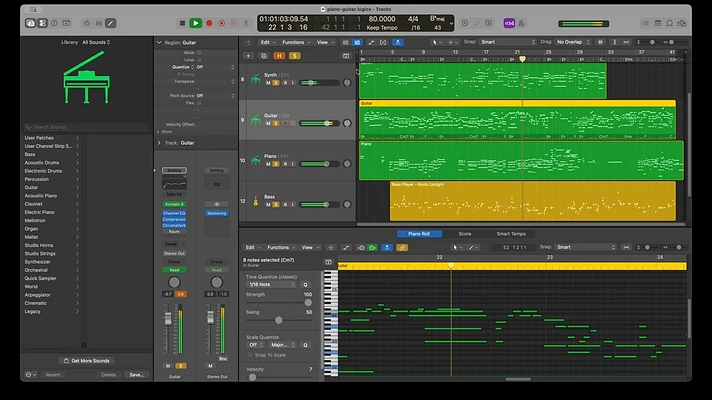
Task: Enable the Snap To Scale checkbox
Action: pos(250,355)
